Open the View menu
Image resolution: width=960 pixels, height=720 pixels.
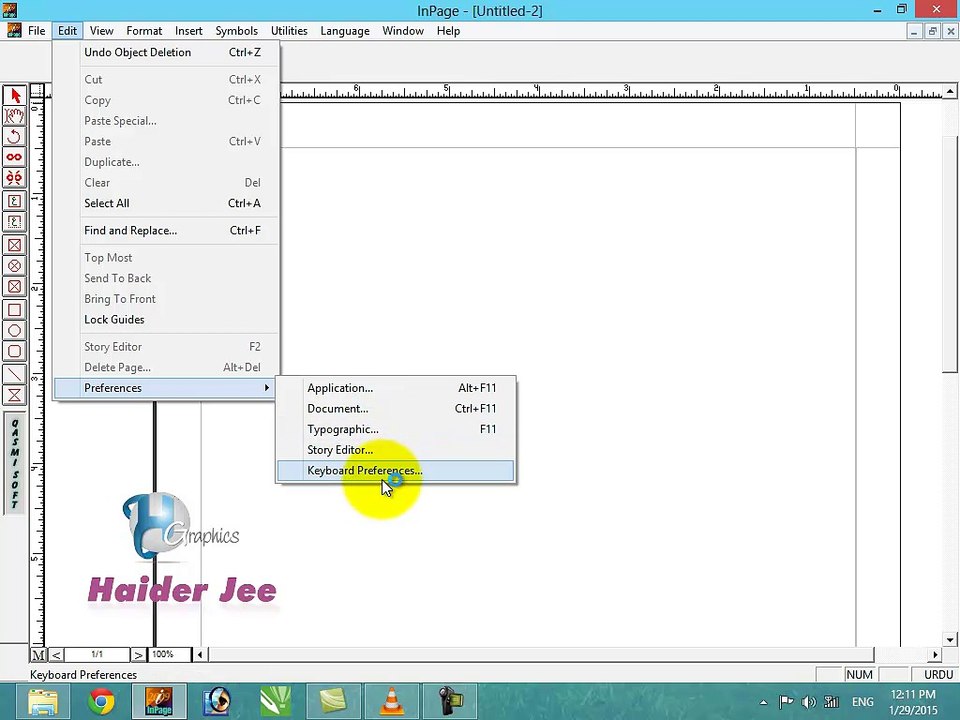pos(101,31)
